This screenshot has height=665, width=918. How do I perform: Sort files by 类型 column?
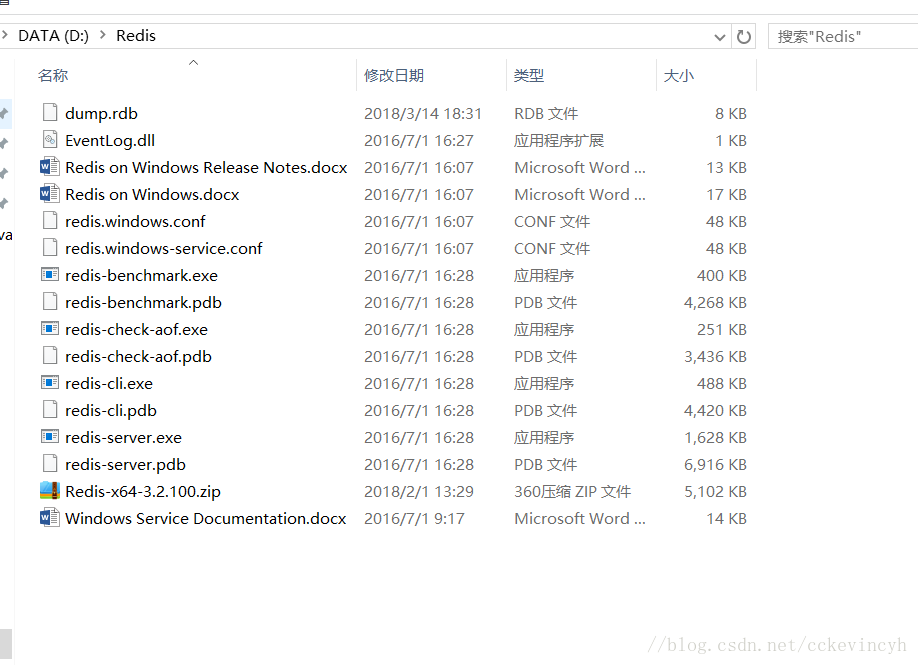(x=529, y=76)
